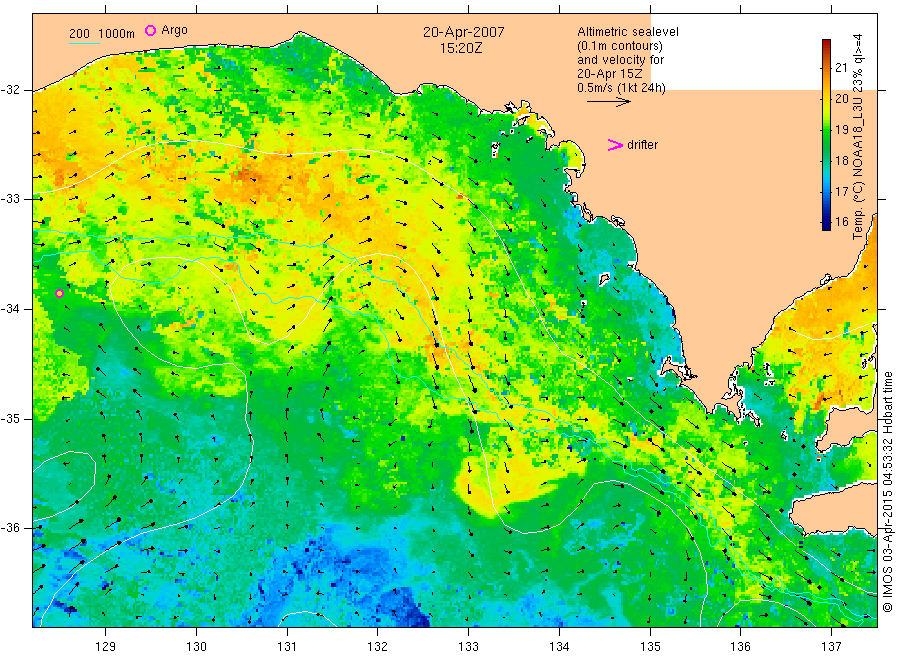Click the cyan 200m isobath legend line
This screenshot has width=900, height=660.
[x=84, y=43]
